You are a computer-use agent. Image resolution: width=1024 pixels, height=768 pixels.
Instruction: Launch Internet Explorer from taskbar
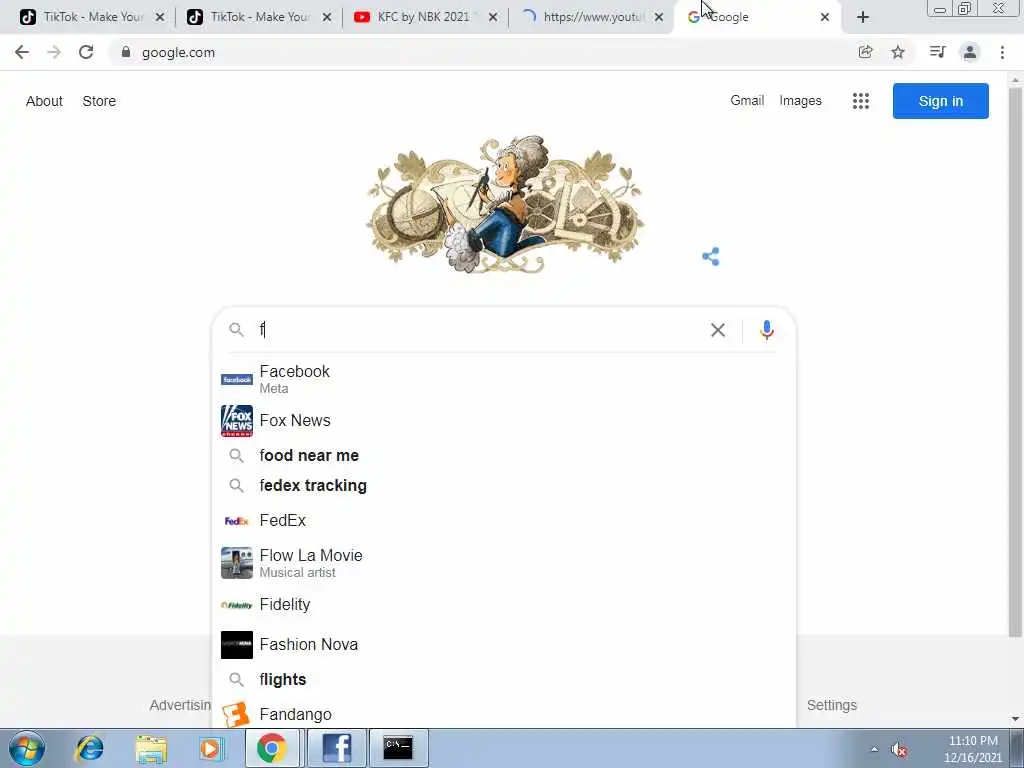pyautogui.click(x=89, y=748)
